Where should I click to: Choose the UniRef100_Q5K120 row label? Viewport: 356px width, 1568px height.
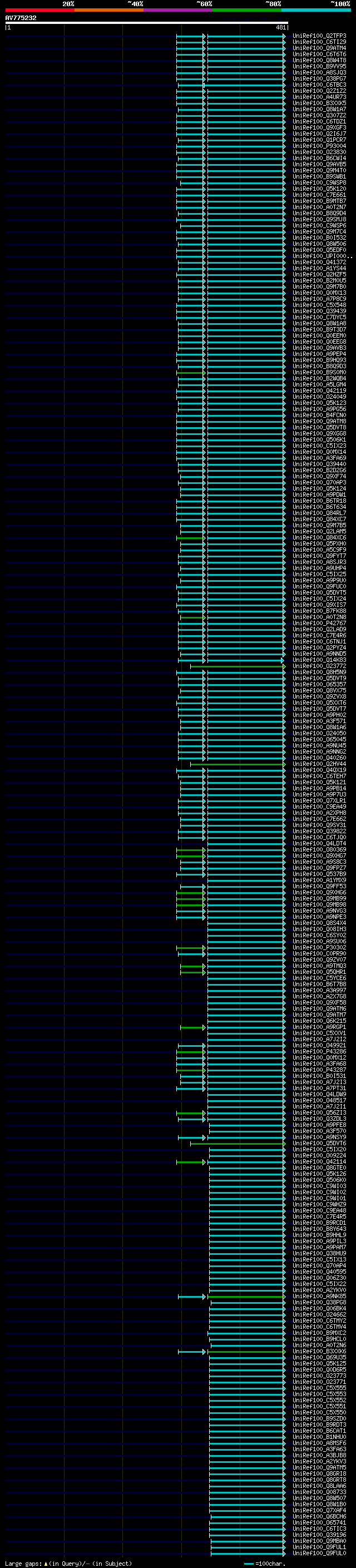coord(319,189)
